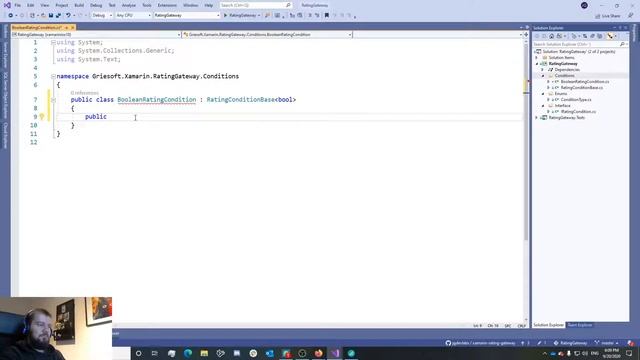This screenshot has height=360, width=640.
Task: Open the Edit menu
Action: tap(31, 5)
